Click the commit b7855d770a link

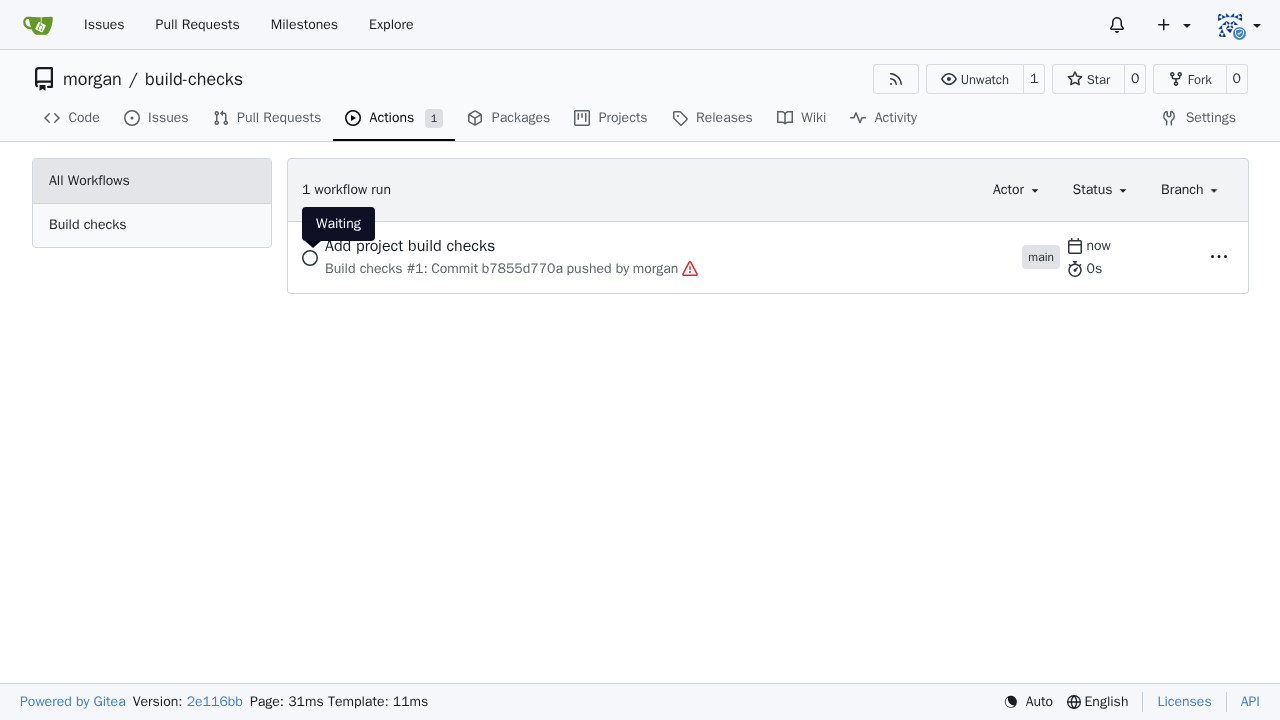(x=522, y=269)
